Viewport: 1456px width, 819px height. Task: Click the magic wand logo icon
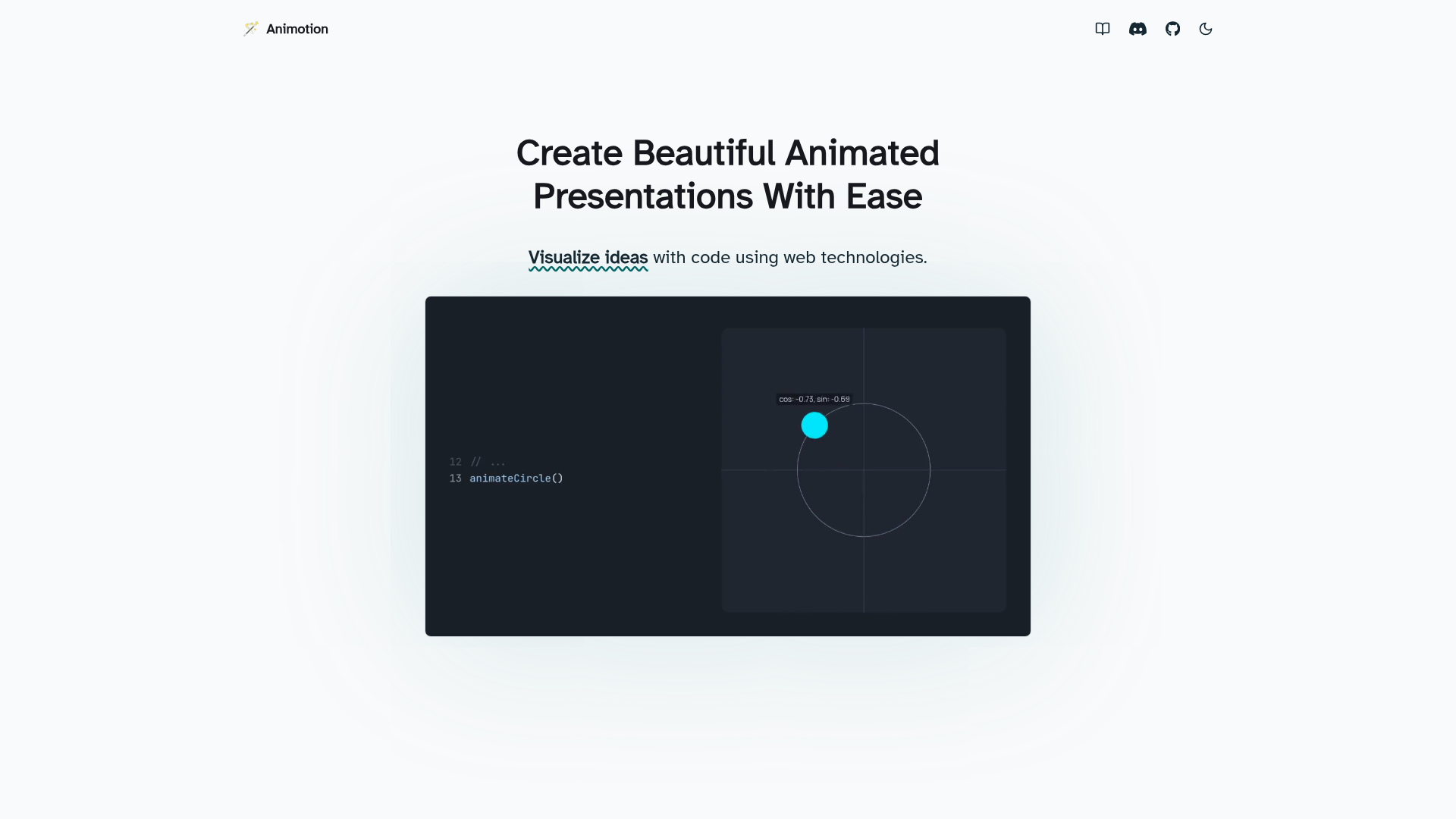click(251, 28)
